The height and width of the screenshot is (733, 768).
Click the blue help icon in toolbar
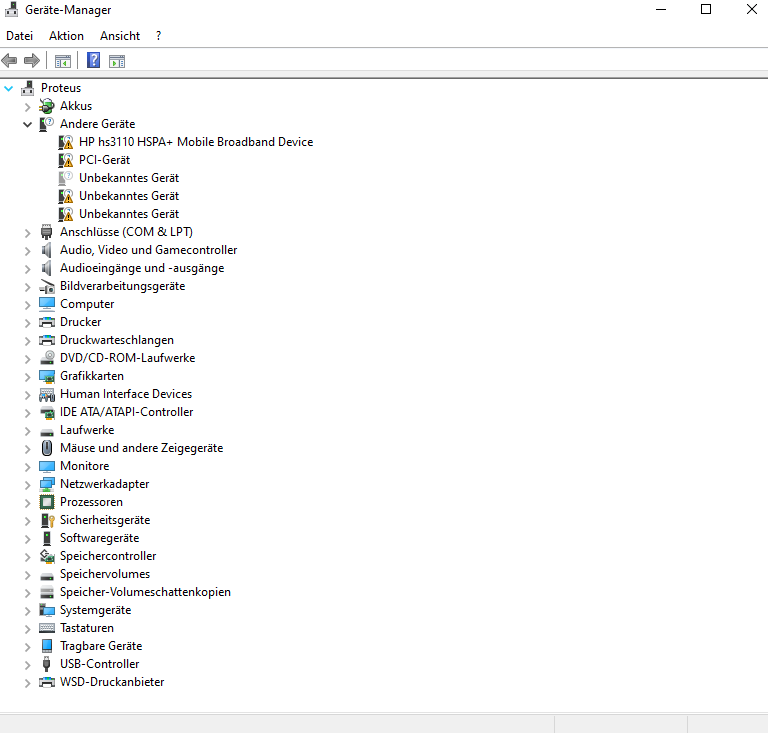(x=93, y=60)
